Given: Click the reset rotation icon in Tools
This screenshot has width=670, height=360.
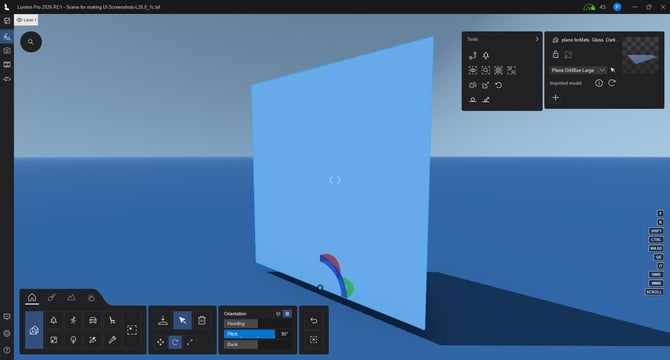Looking at the screenshot, I should (x=499, y=85).
